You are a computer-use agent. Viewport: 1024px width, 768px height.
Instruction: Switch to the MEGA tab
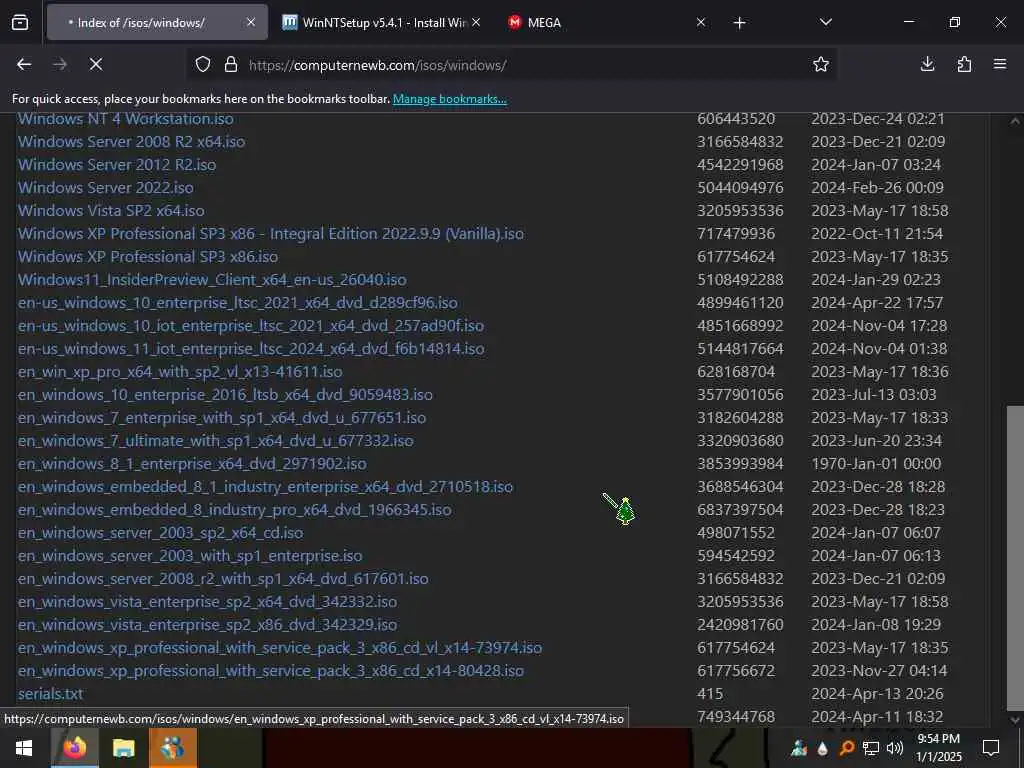point(607,22)
